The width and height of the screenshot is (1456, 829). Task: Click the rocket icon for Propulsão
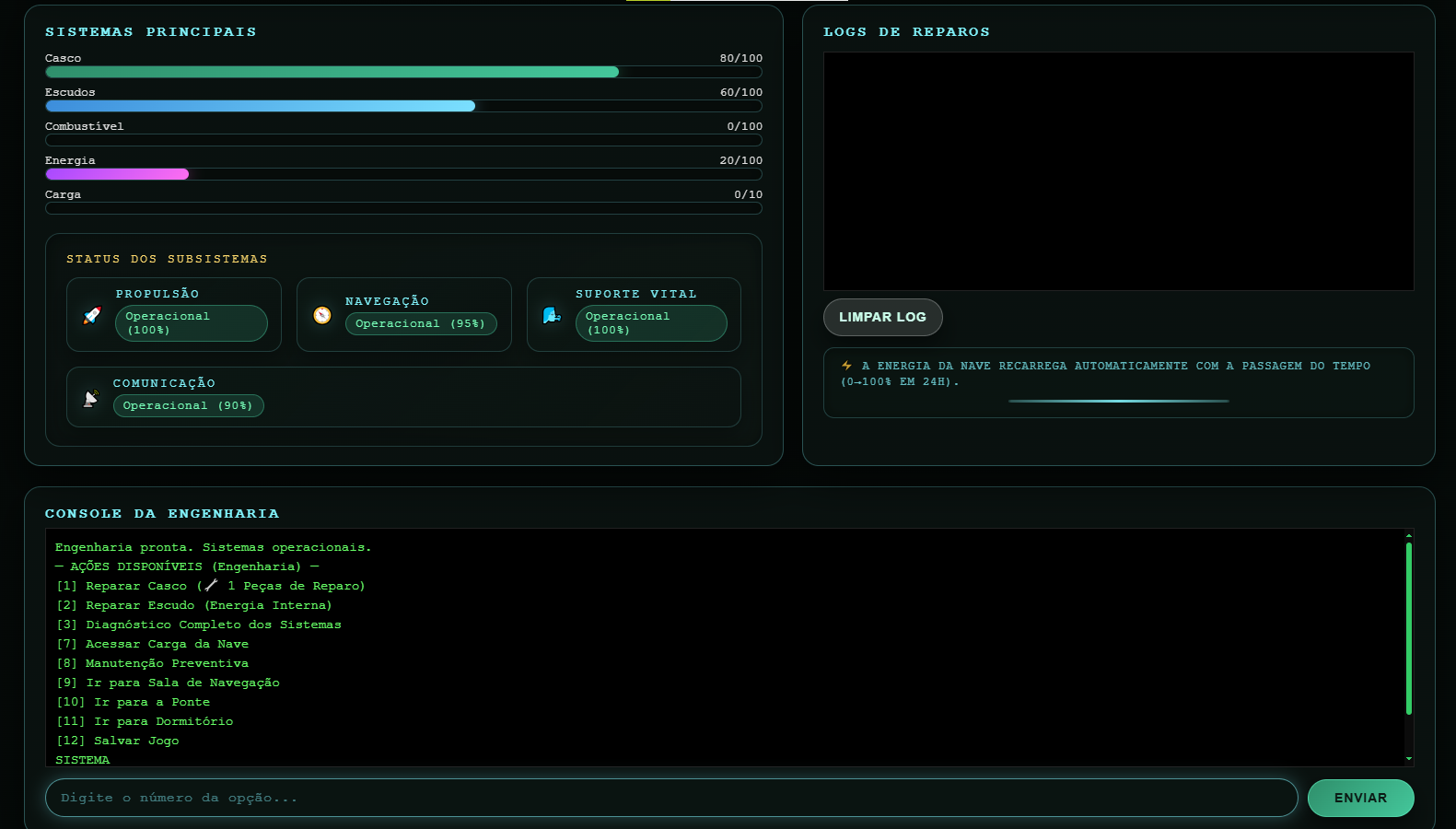[92, 315]
